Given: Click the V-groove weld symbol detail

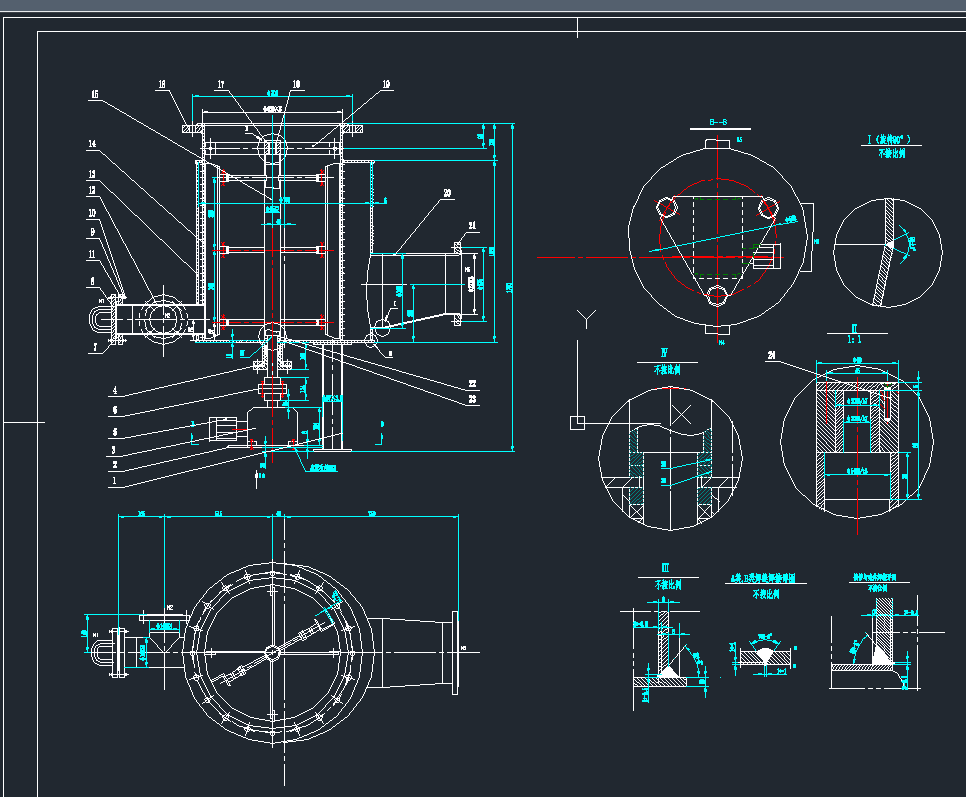Looking at the screenshot, I should point(765,653).
